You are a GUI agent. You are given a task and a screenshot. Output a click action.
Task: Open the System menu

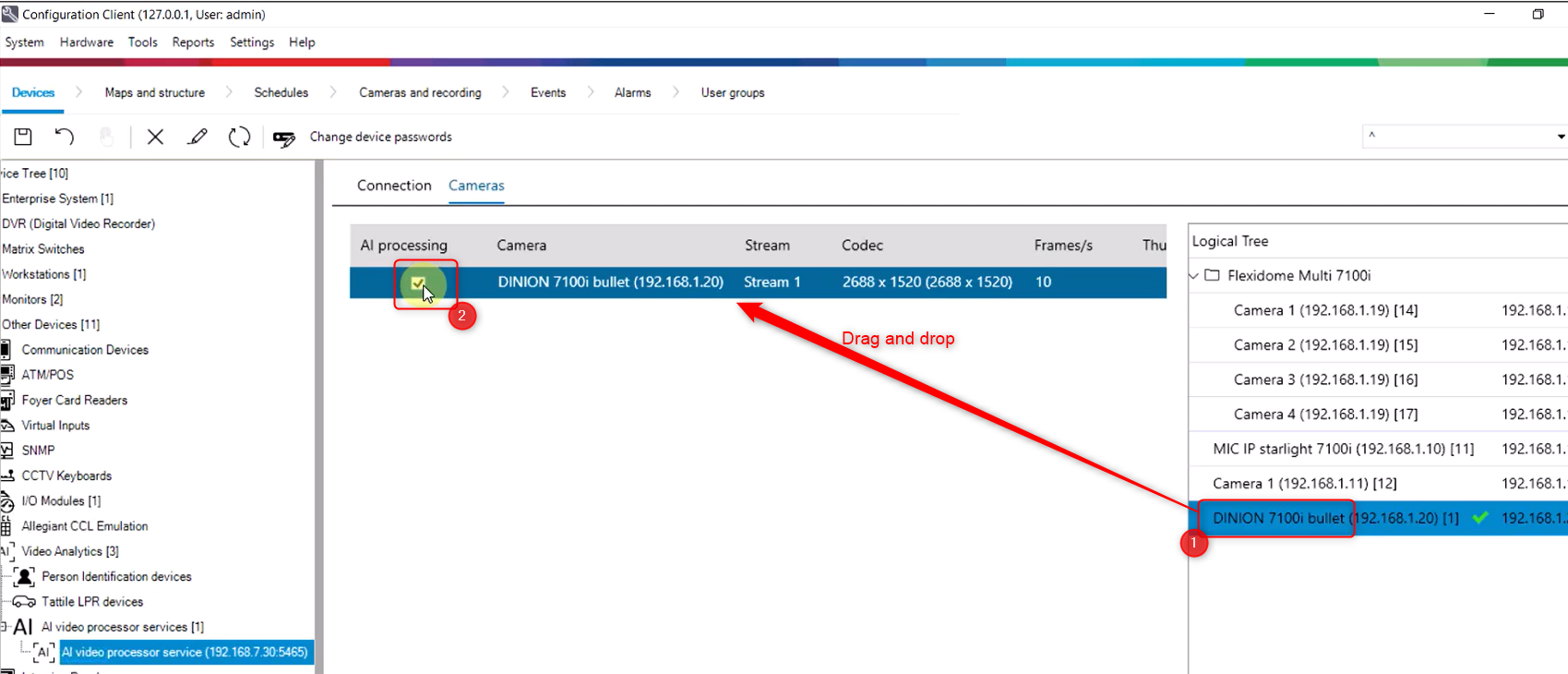(25, 42)
